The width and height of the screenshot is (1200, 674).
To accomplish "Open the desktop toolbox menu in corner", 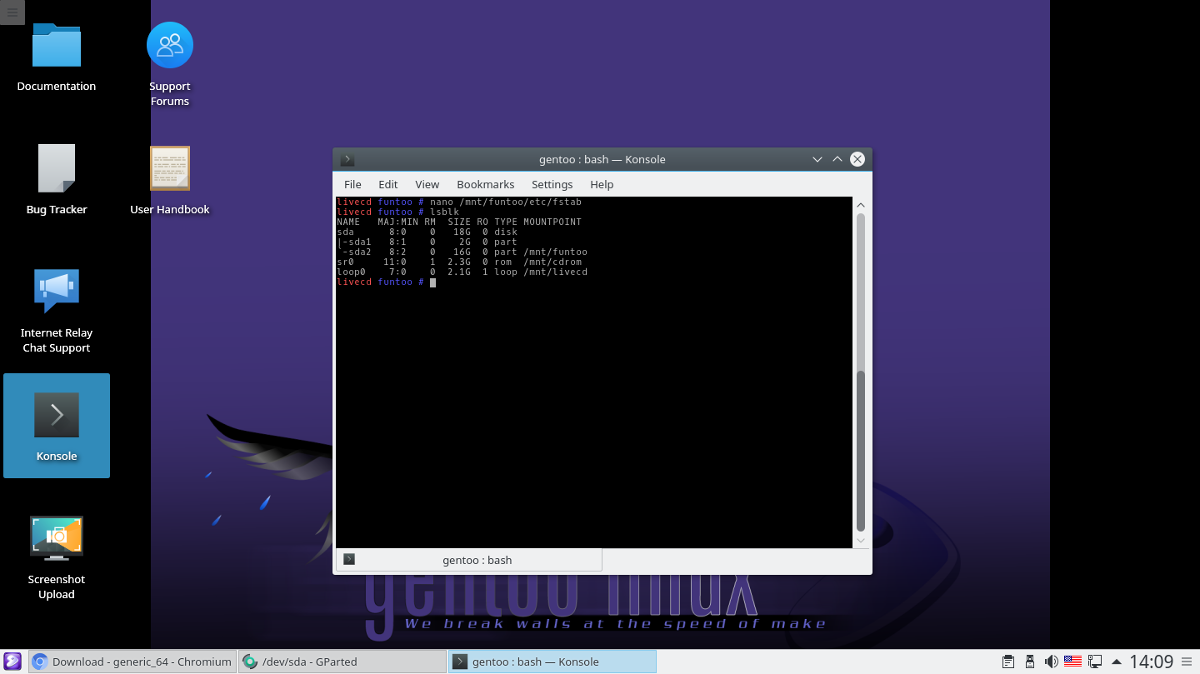I will (12, 12).
